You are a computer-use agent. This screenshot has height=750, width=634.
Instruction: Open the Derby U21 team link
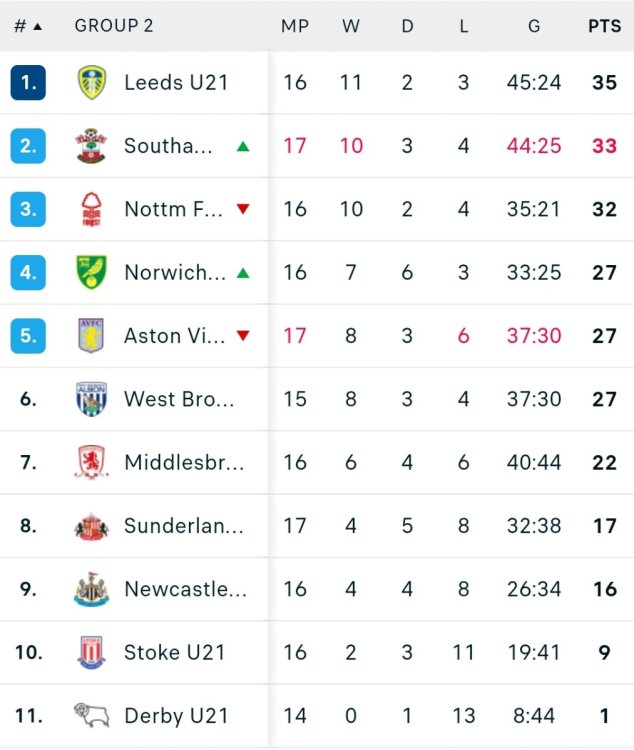[x=176, y=715]
